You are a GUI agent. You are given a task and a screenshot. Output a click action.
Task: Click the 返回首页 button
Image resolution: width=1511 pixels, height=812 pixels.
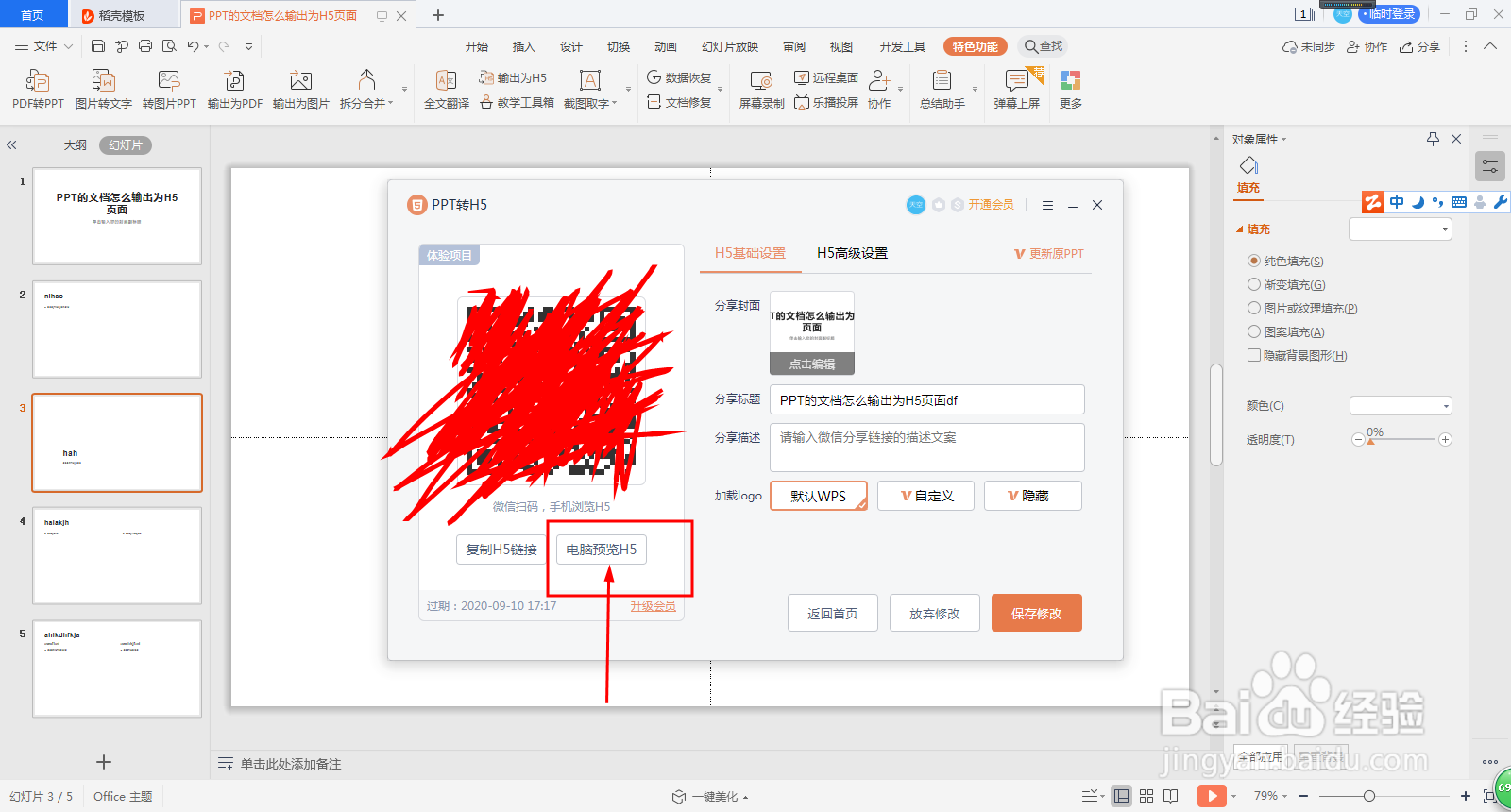(833, 614)
